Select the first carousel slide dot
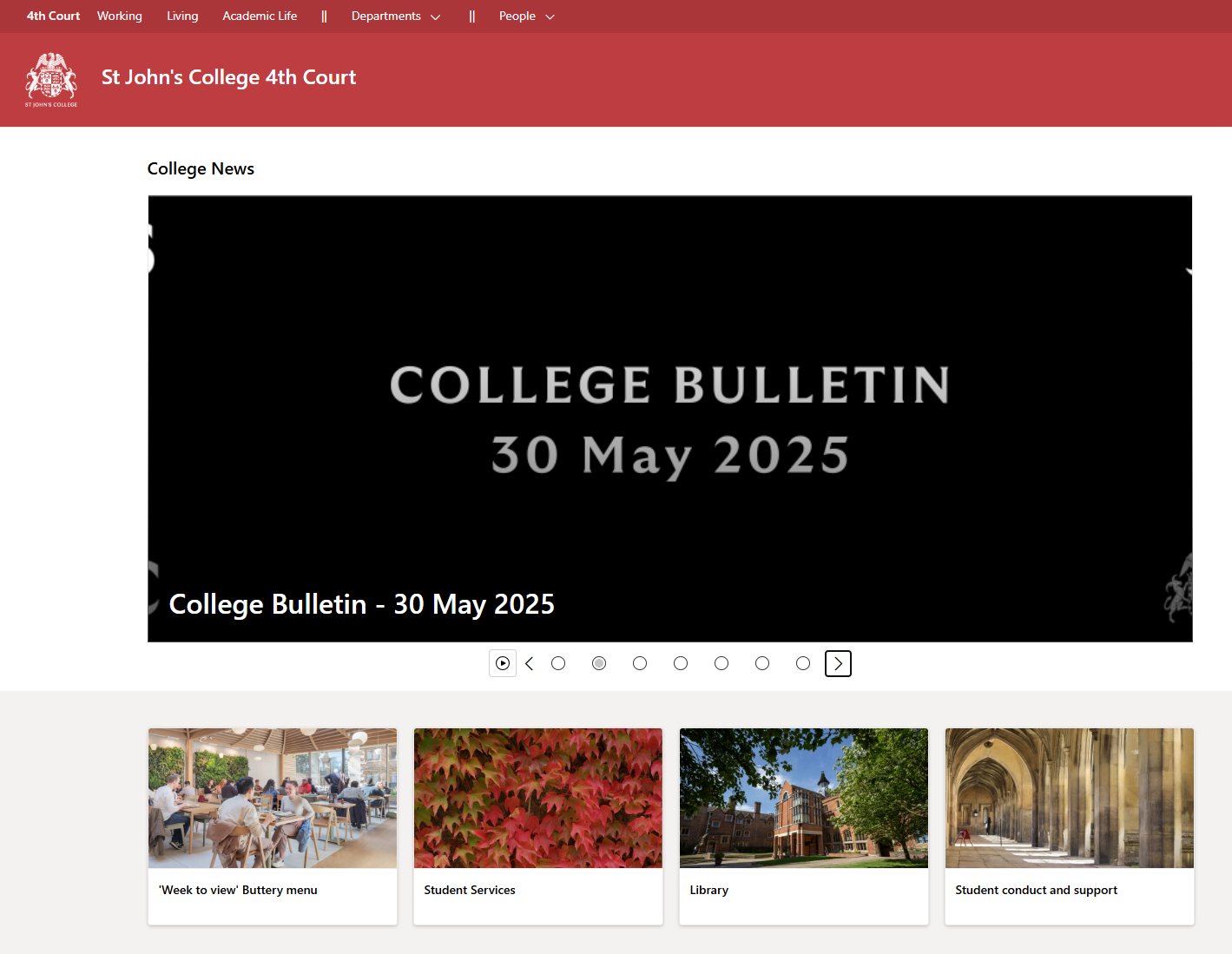The image size is (1232, 954). (x=558, y=663)
